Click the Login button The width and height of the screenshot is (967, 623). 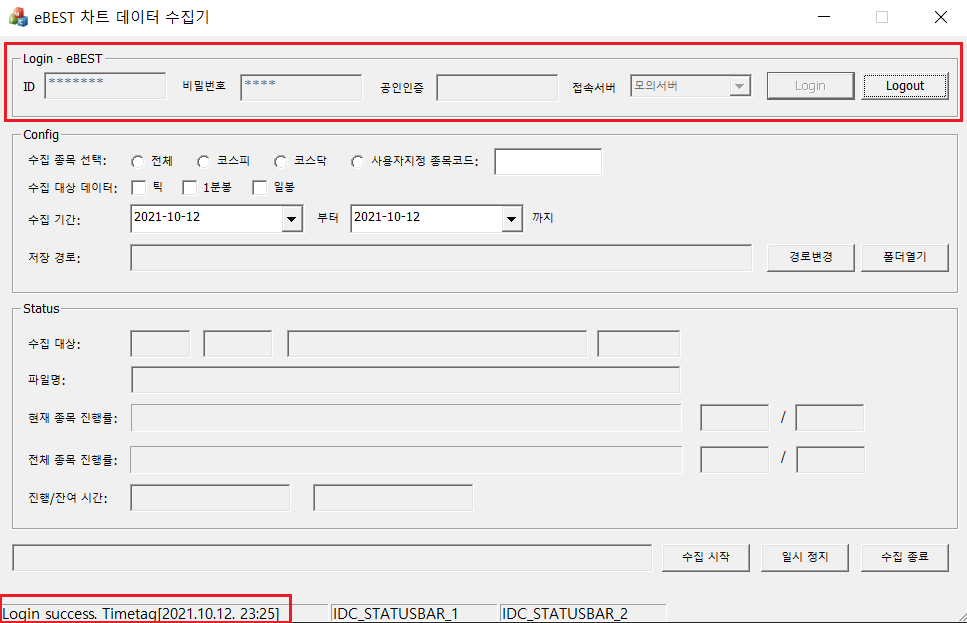click(x=810, y=86)
